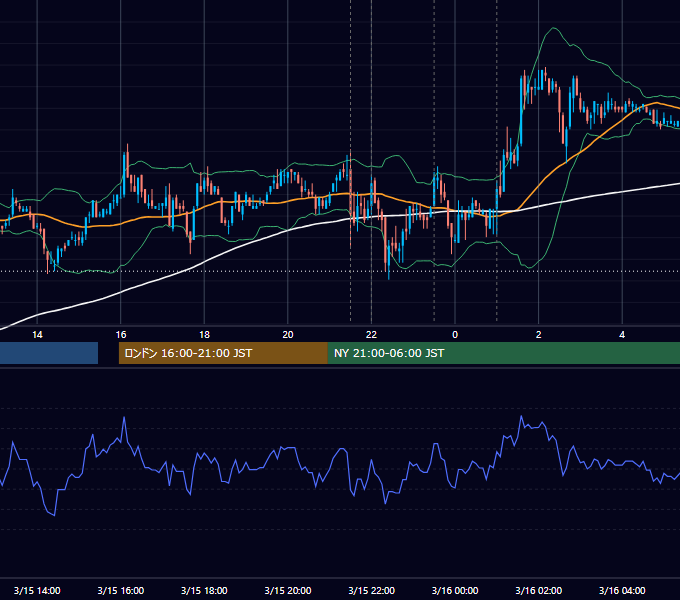Viewport: 680px width, 600px height.
Task: Click the 3/16 02:00 date label
Action: pyautogui.click(x=539, y=590)
